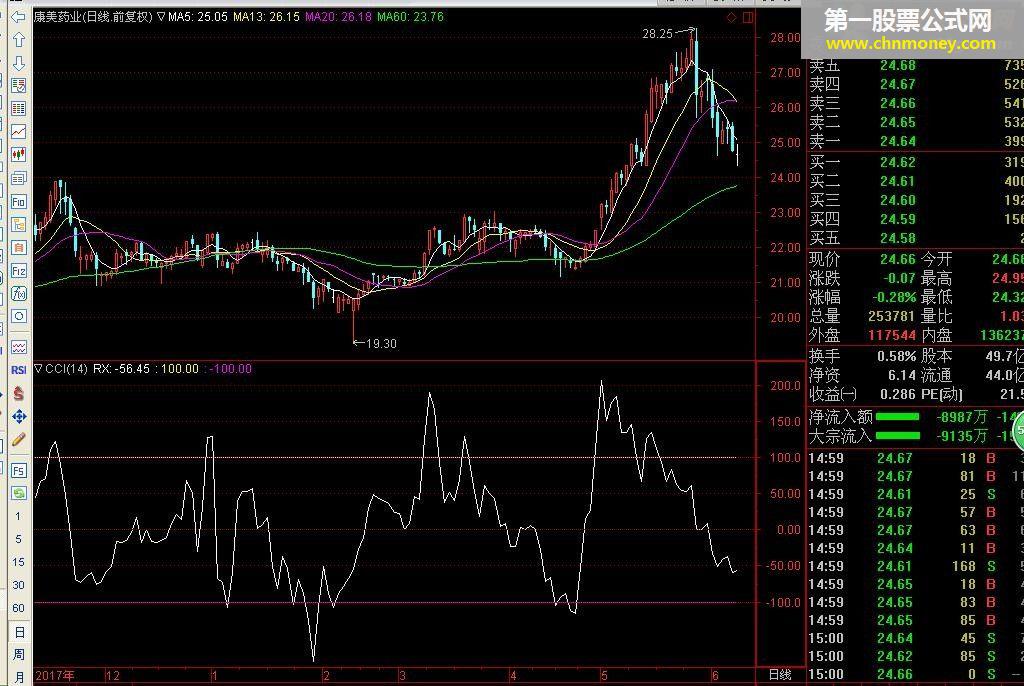Click the 涨幅 value -0.28%
The image size is (1024, 686).
894,297
